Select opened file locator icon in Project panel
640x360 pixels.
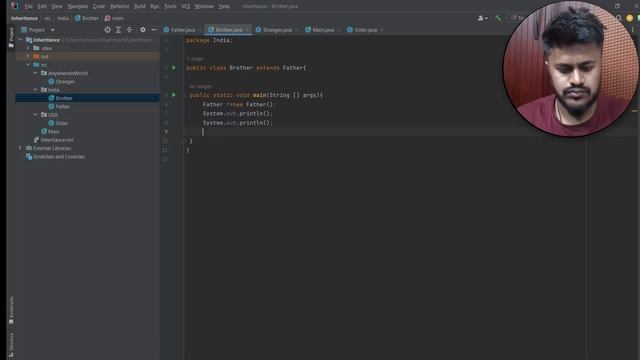pyautogui.click(x=107, y=30)
